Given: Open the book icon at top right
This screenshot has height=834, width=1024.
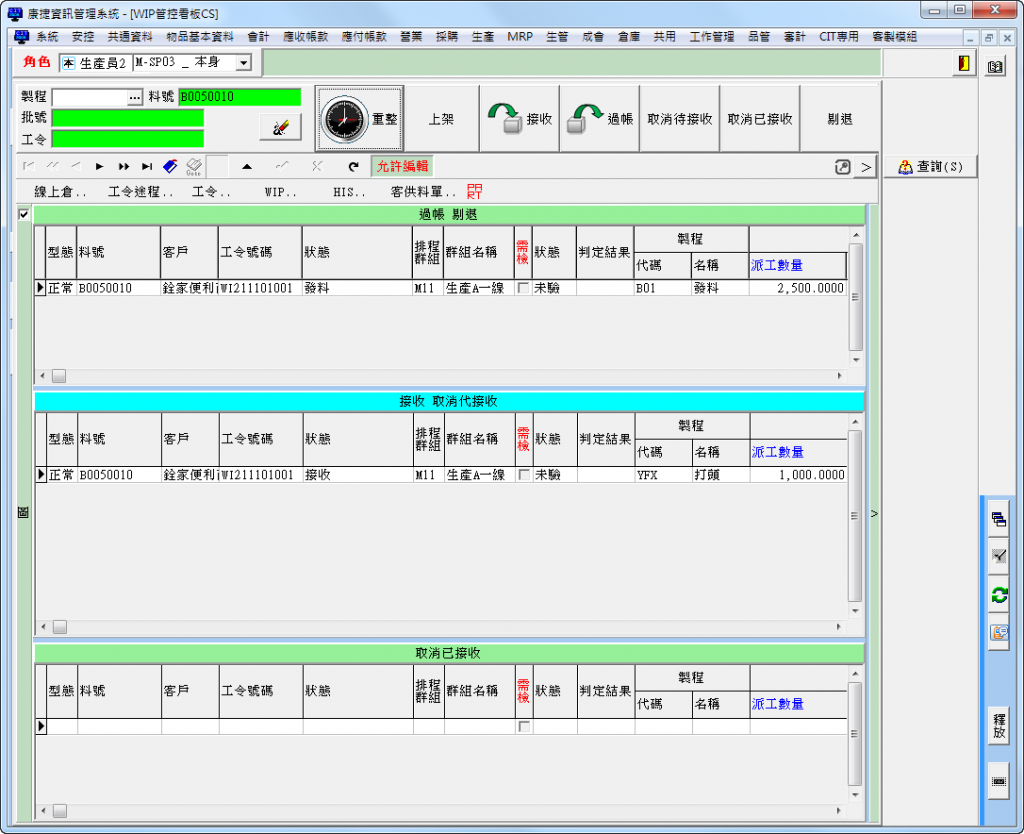Looking at the screenshot, I should coord(995,67).
